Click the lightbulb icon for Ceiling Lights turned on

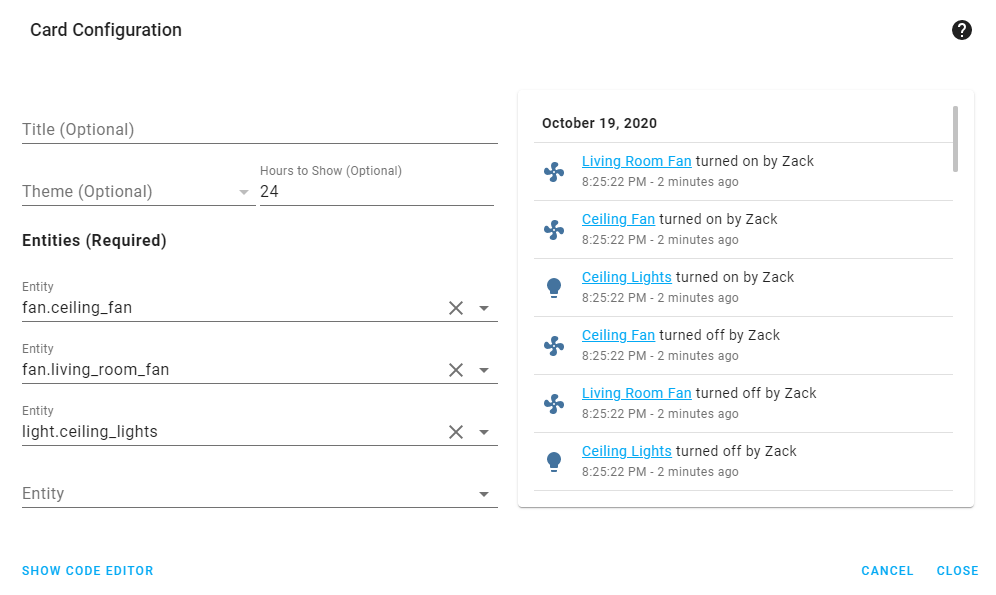click(554, 287)
